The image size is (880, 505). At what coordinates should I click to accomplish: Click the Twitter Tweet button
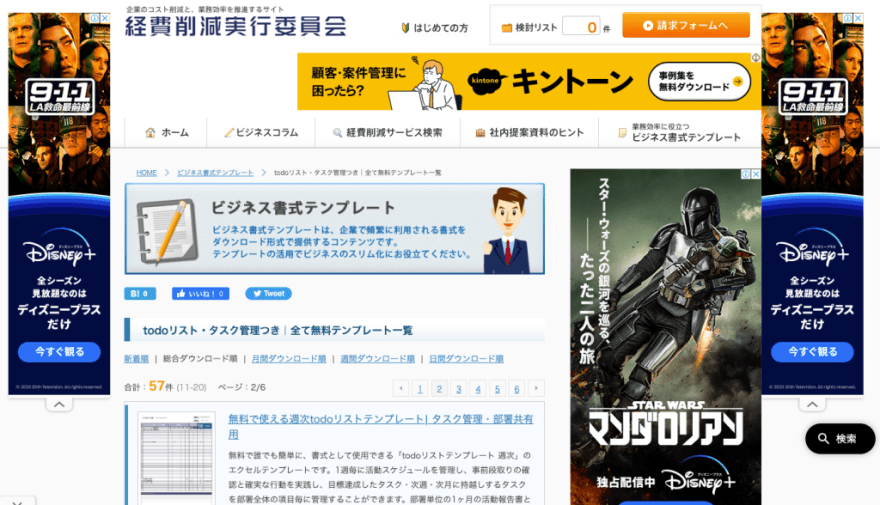268,293
